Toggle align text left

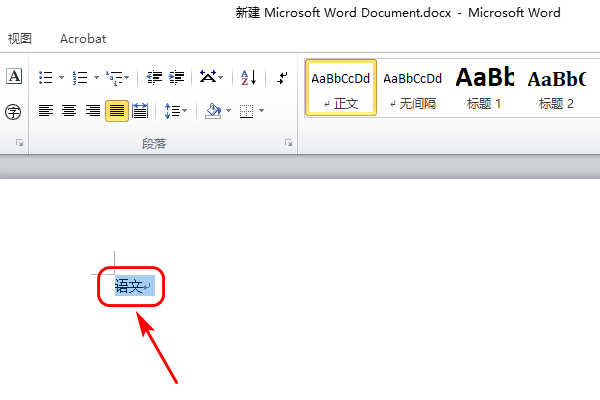click(x=46, y=111)
